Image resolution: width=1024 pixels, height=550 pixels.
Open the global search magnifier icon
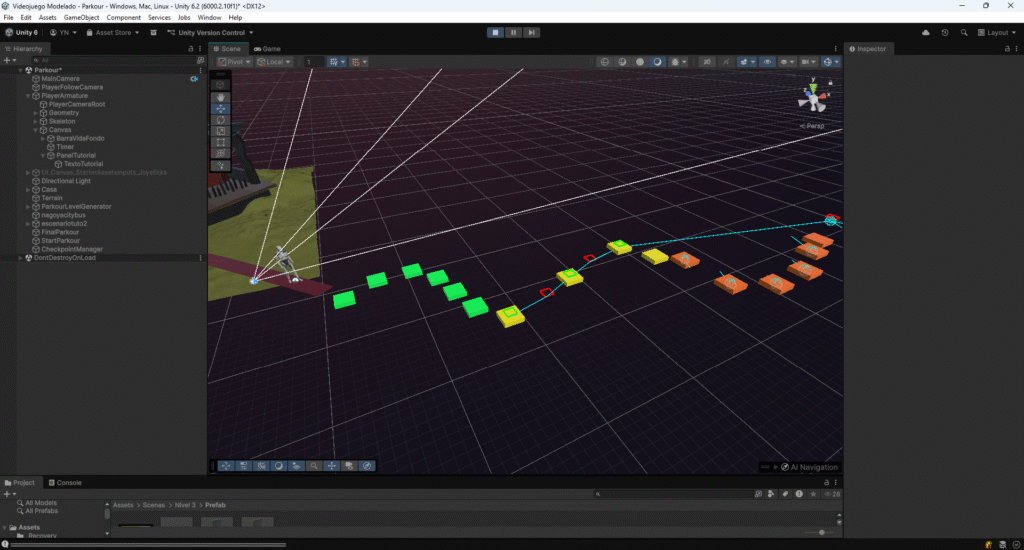(964, 32)
